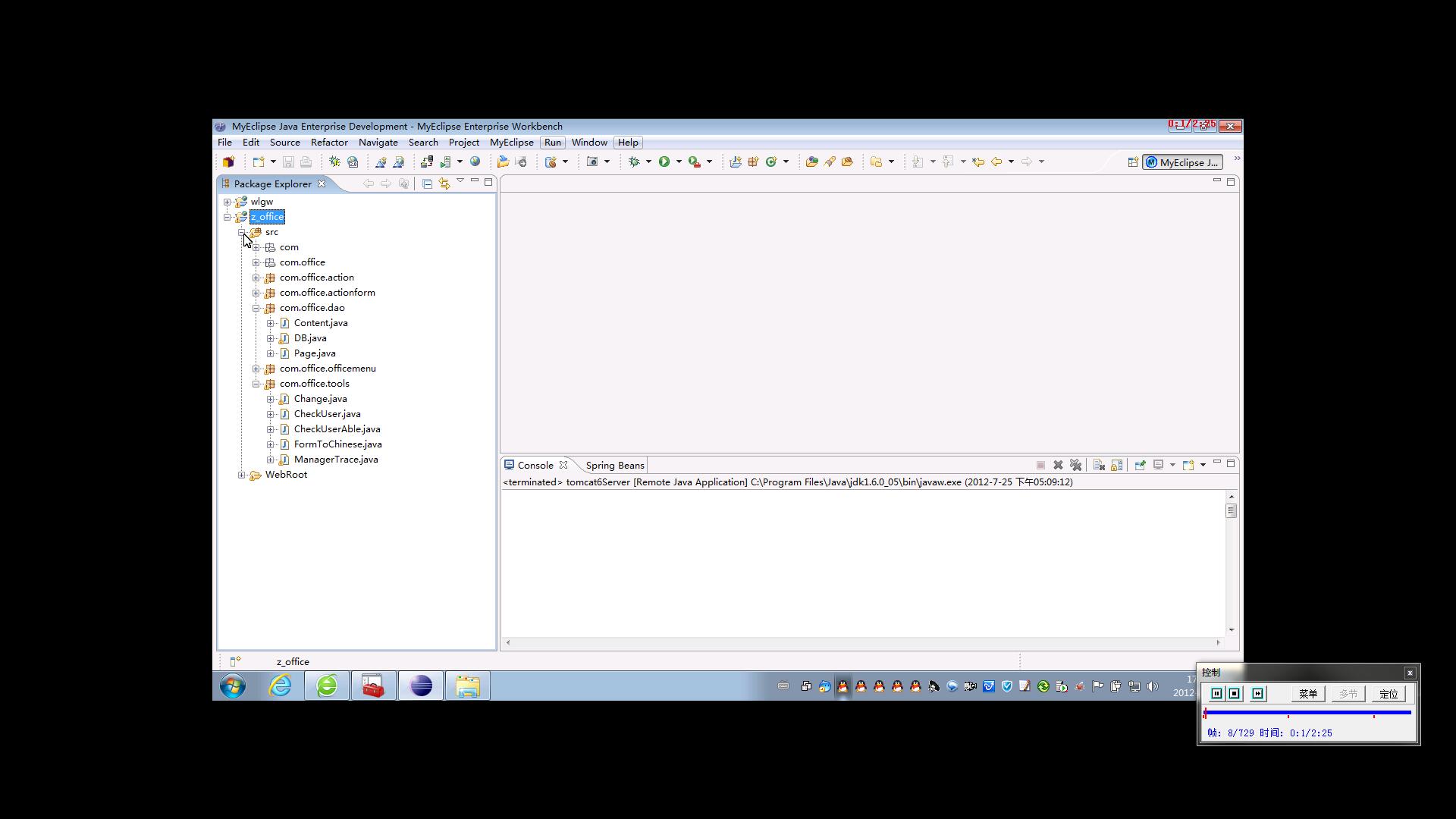Image resolution: width=1456 pixels, height=819 pixels.
Task: Expand the com.office.action package
Action: pos(256,278)
